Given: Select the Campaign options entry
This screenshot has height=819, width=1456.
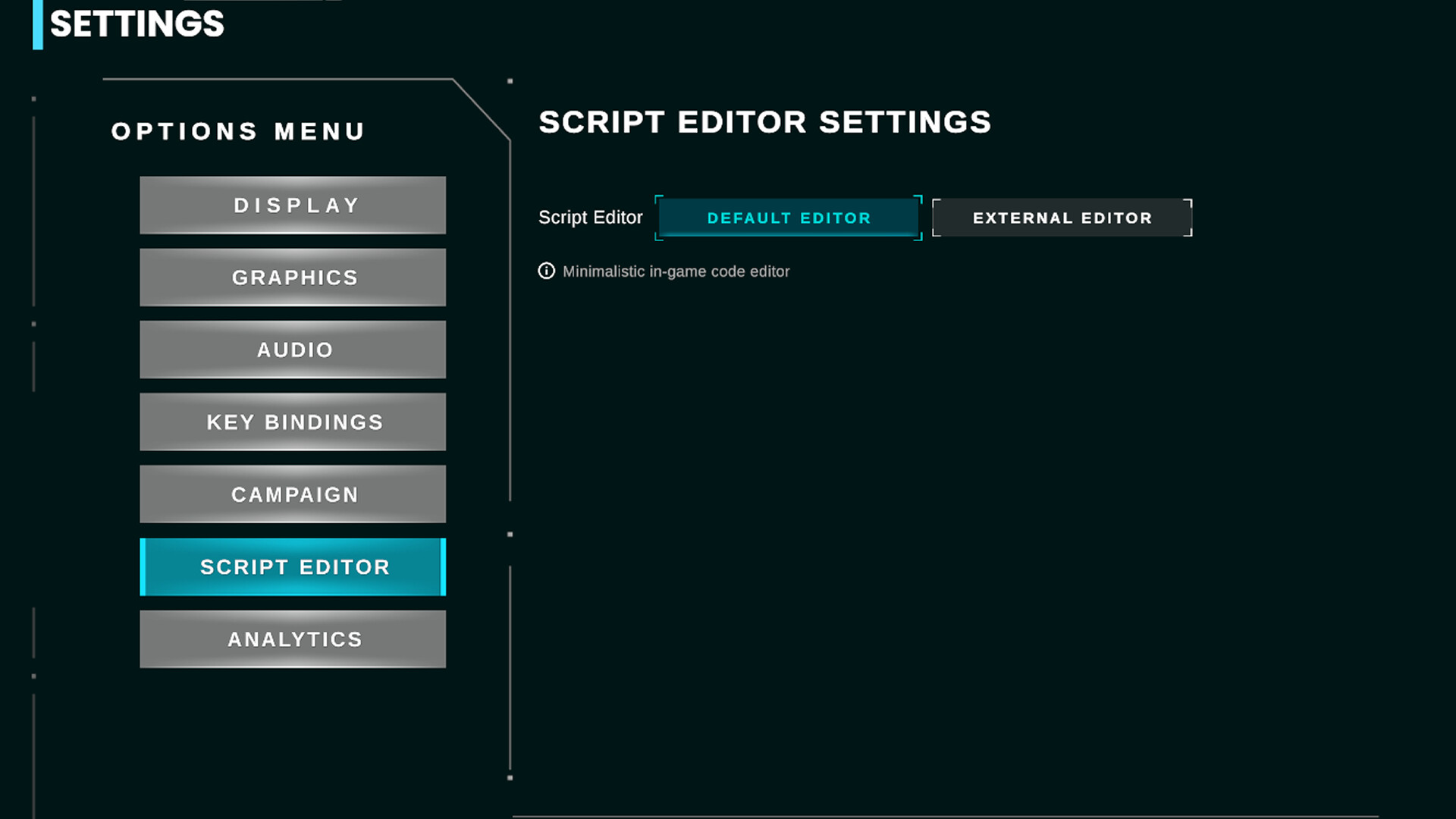Looking at the screenshot, I should [292, 494].
